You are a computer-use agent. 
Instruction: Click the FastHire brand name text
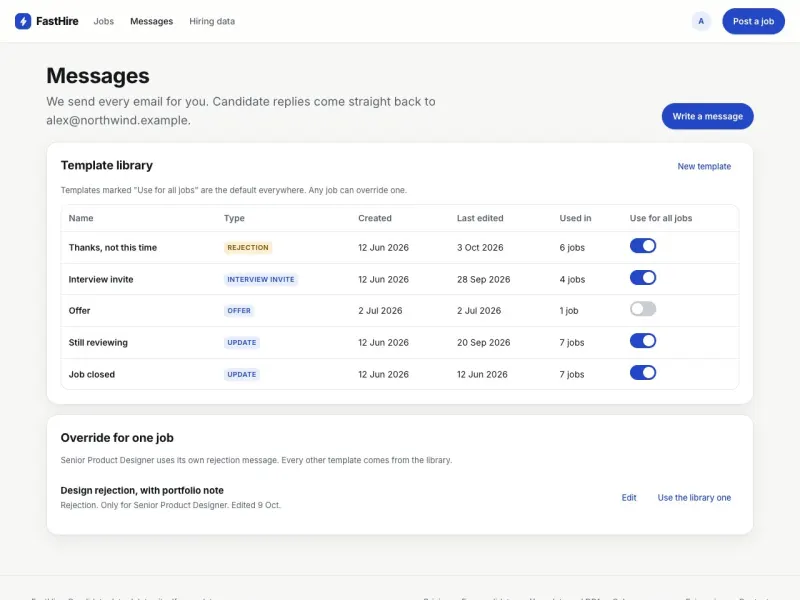(57, 21)
